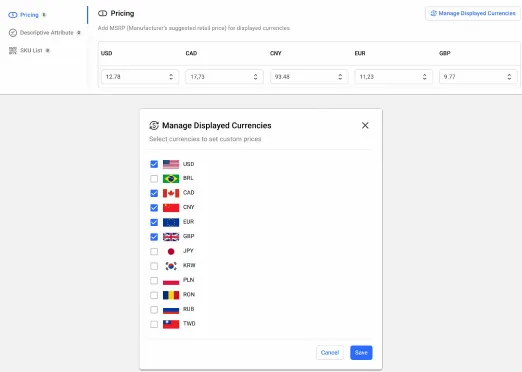
Task: Click the GBP price stepper arrows
Action: [x=509, y=77]
